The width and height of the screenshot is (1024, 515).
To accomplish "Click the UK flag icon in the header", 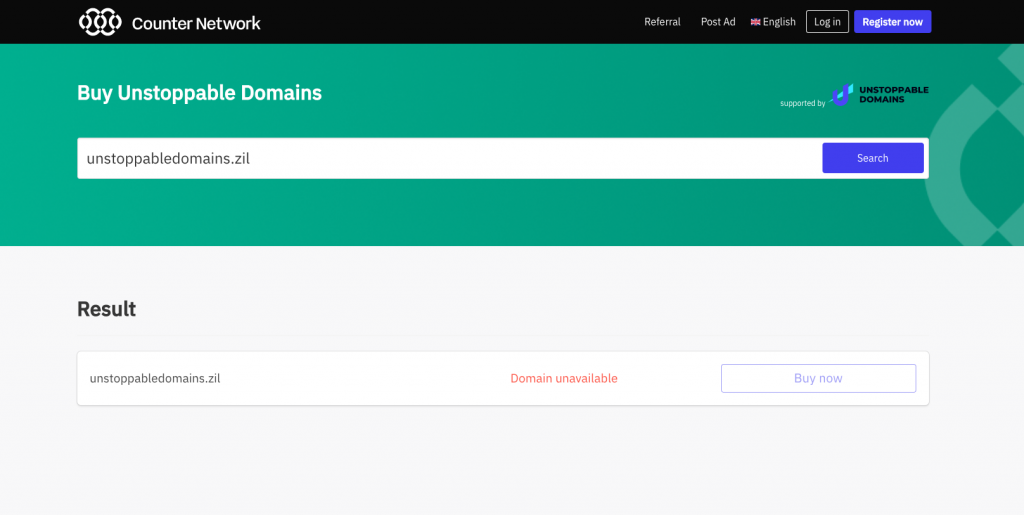I will point(756,22).
